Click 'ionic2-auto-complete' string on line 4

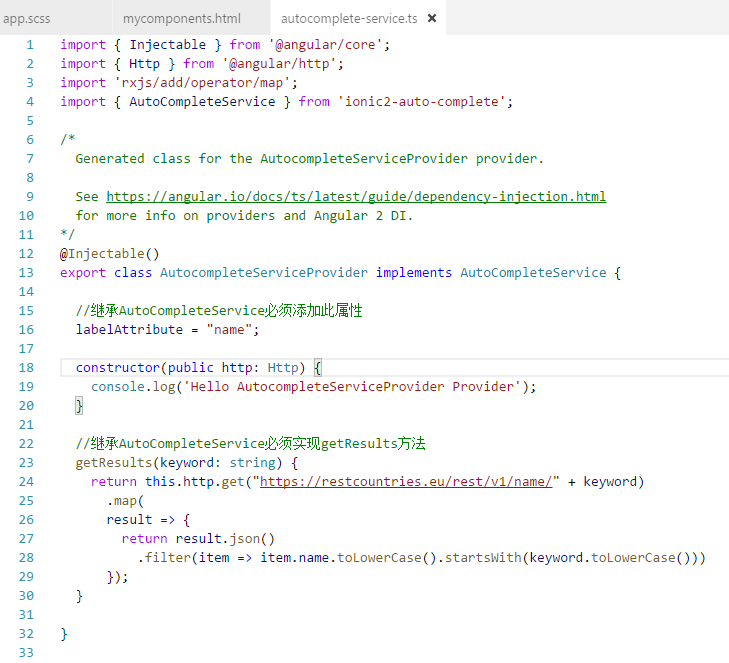[422, 102]
